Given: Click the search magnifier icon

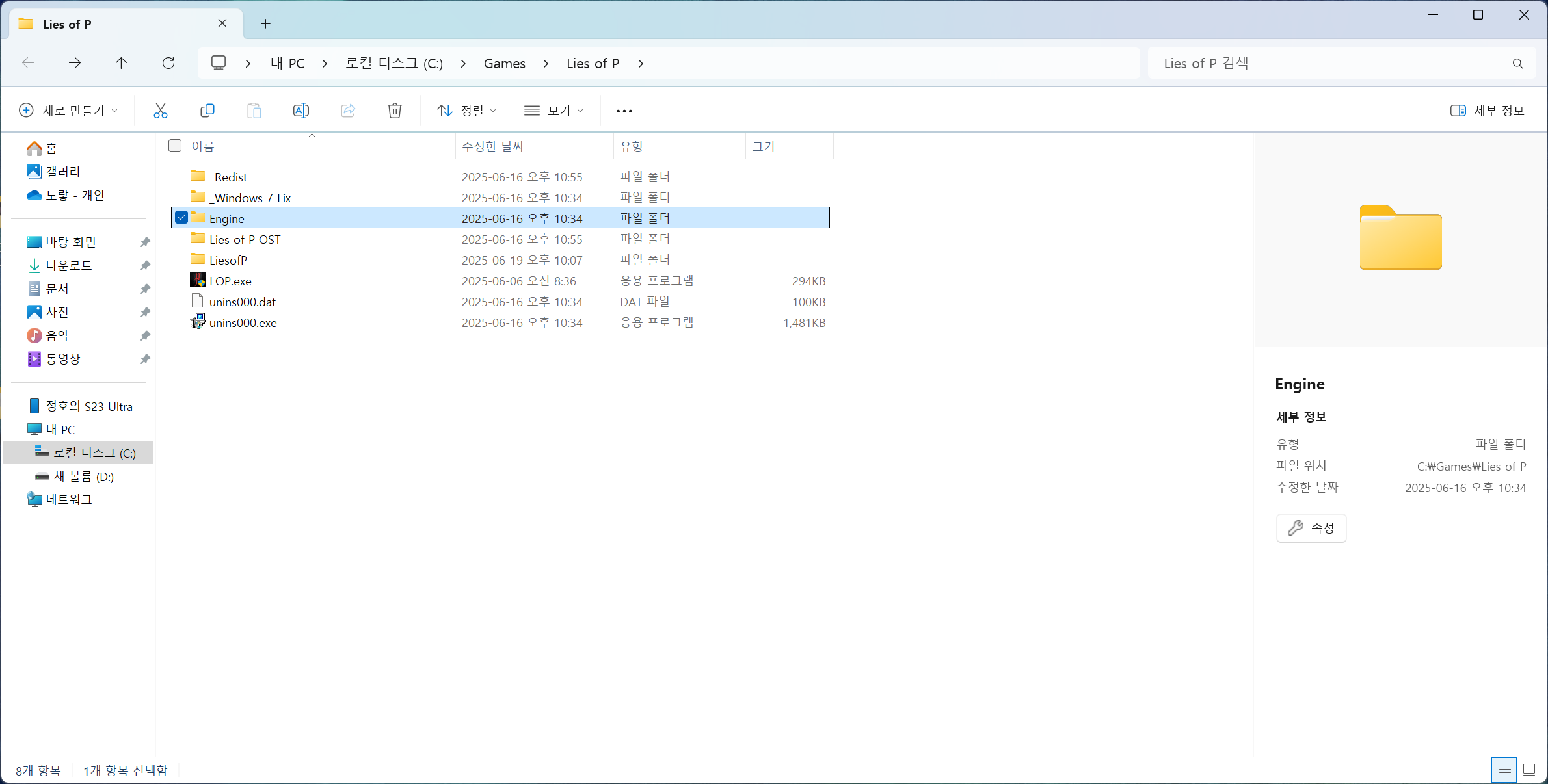Looking at the screenshot, I should 1517,64.
